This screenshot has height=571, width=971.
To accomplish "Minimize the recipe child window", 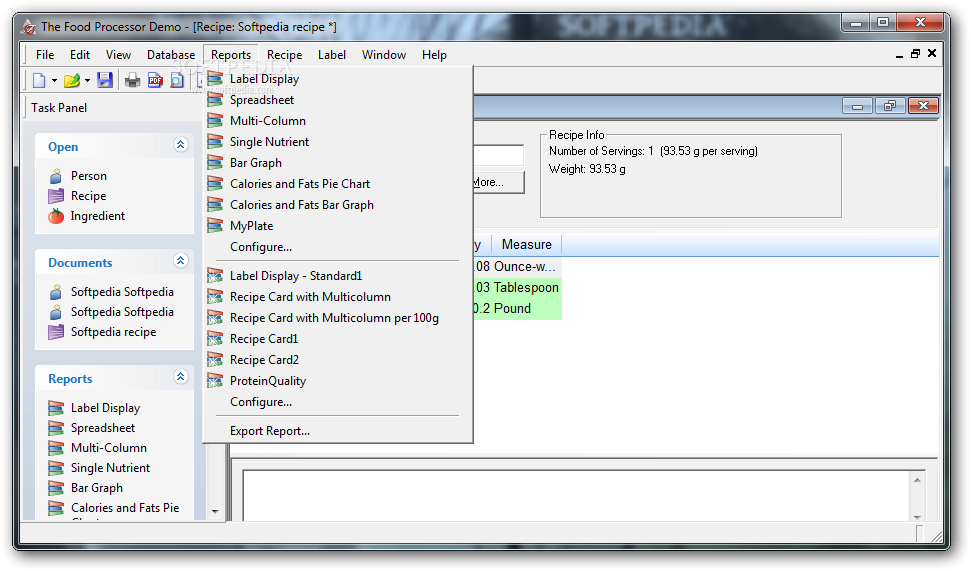I will [858, 106].
